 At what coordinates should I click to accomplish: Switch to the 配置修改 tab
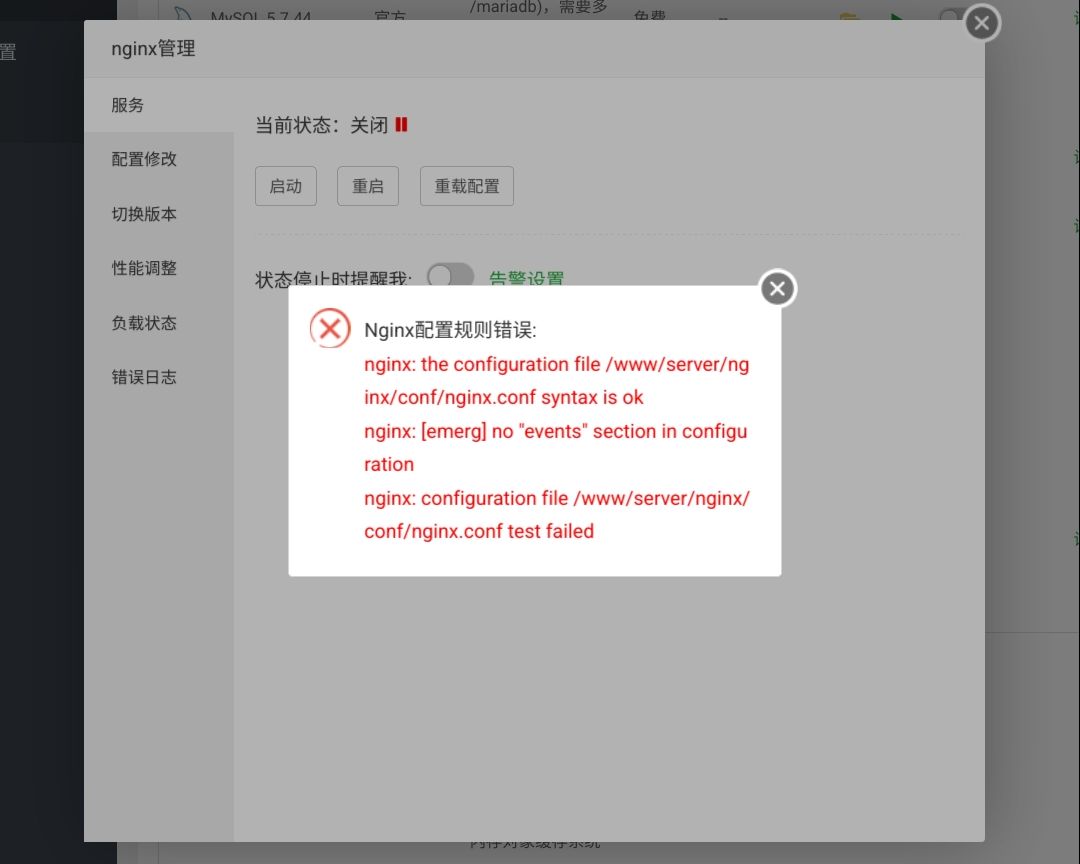[159, 159]
